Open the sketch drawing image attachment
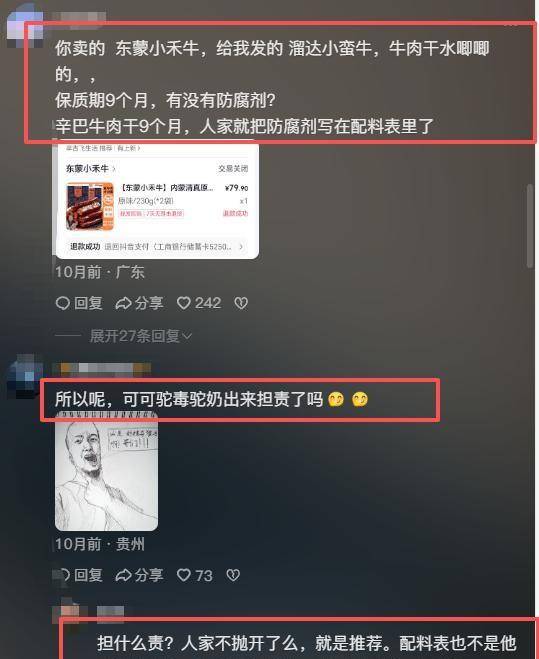The width and height of the screenshot is (539, 659). click(x=107, y=472)
